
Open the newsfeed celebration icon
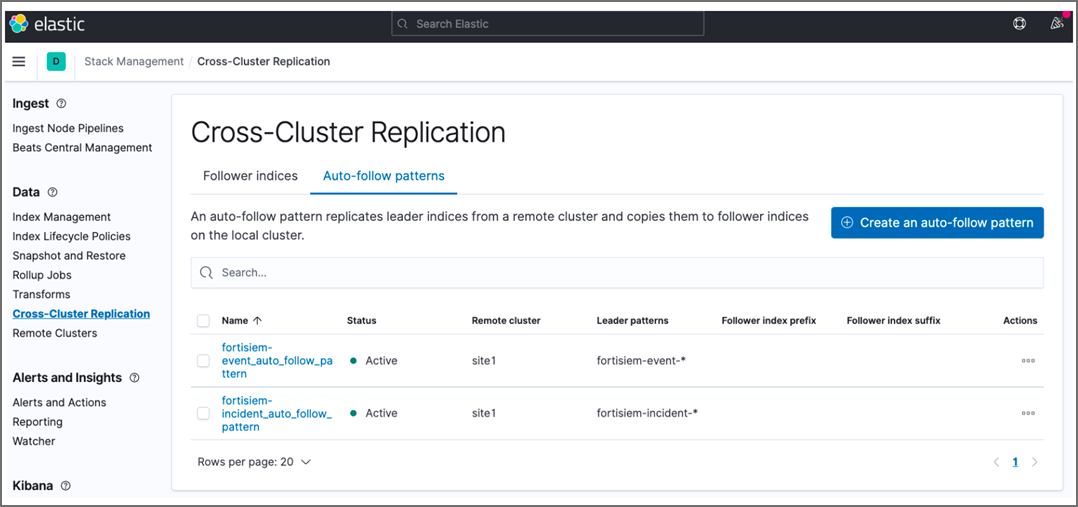[x=1056, y=24]
